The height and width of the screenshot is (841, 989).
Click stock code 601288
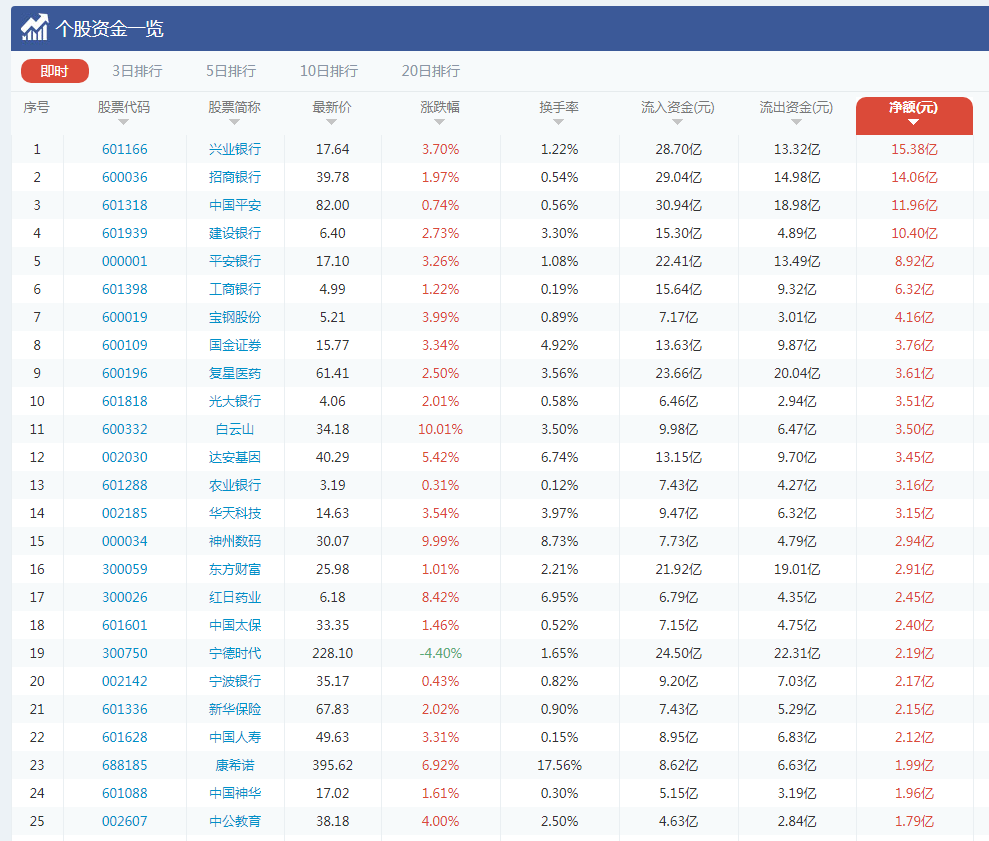pos(125,485)
